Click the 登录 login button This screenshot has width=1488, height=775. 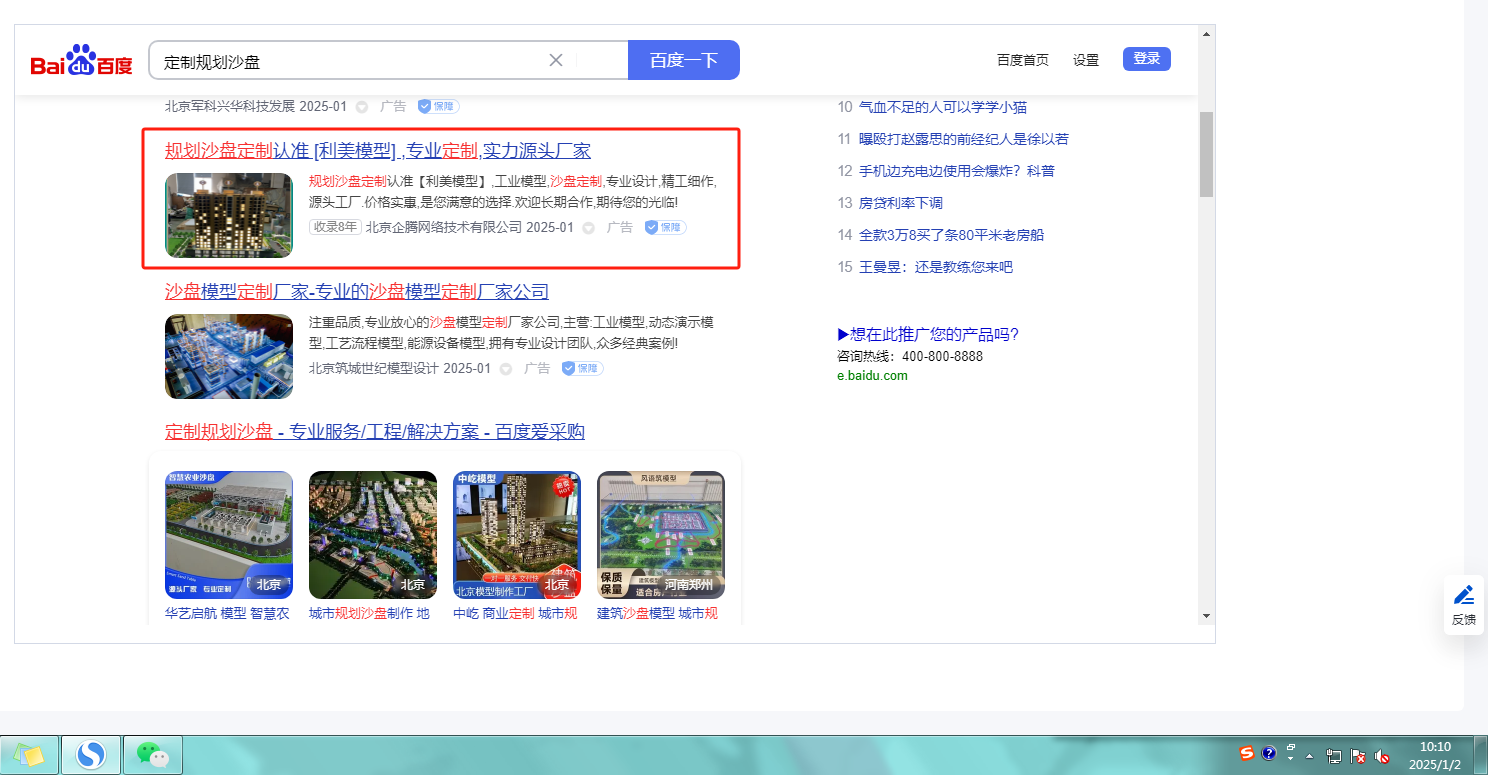click(1146, 59)
